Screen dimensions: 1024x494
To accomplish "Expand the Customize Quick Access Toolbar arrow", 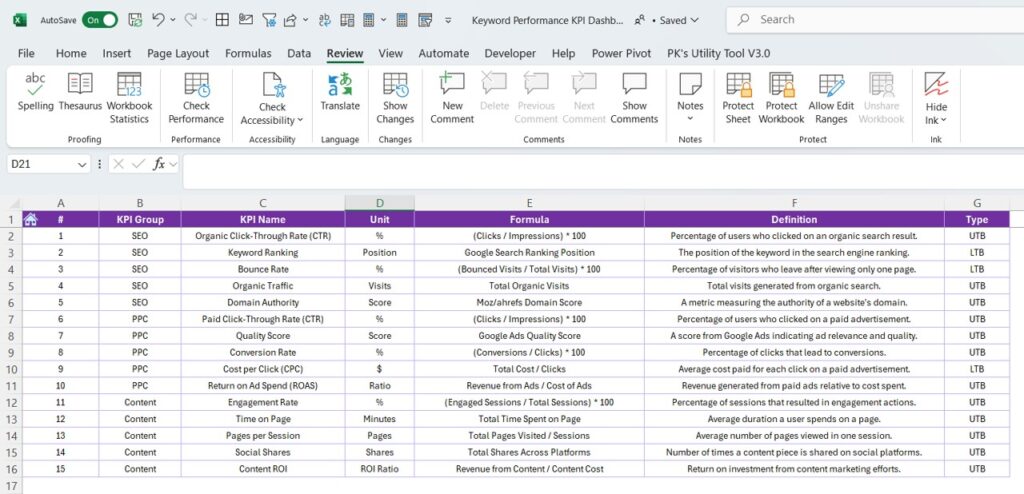I will [x=448, y=20].
